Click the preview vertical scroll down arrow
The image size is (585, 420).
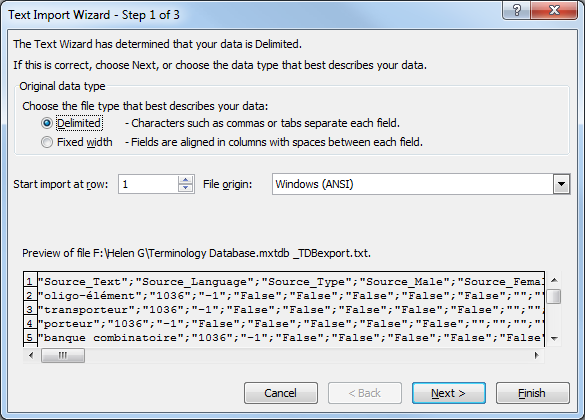point(554,339)
